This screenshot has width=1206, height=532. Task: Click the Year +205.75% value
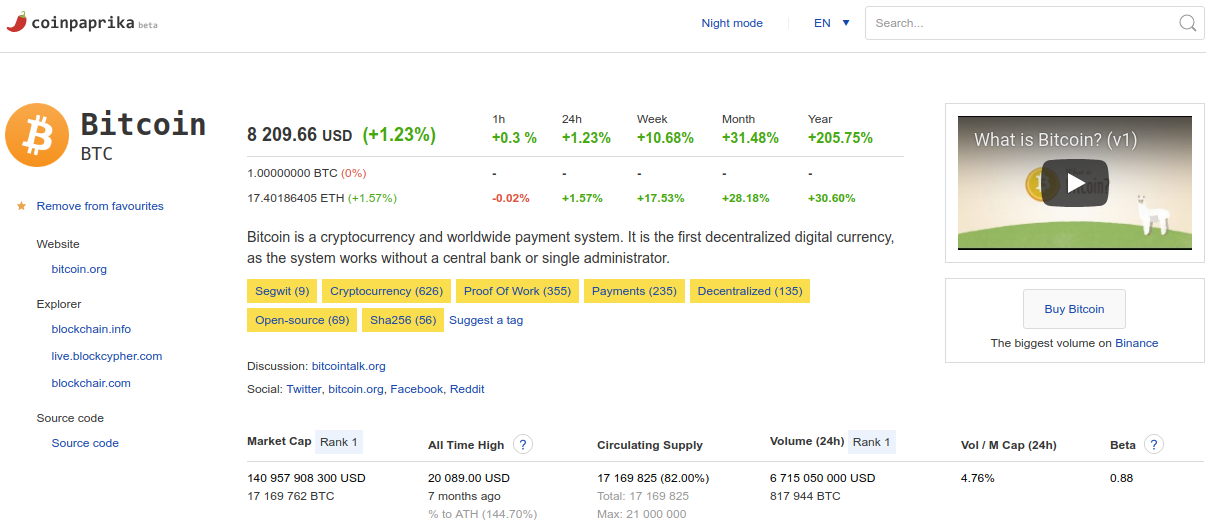click(840, 138)
